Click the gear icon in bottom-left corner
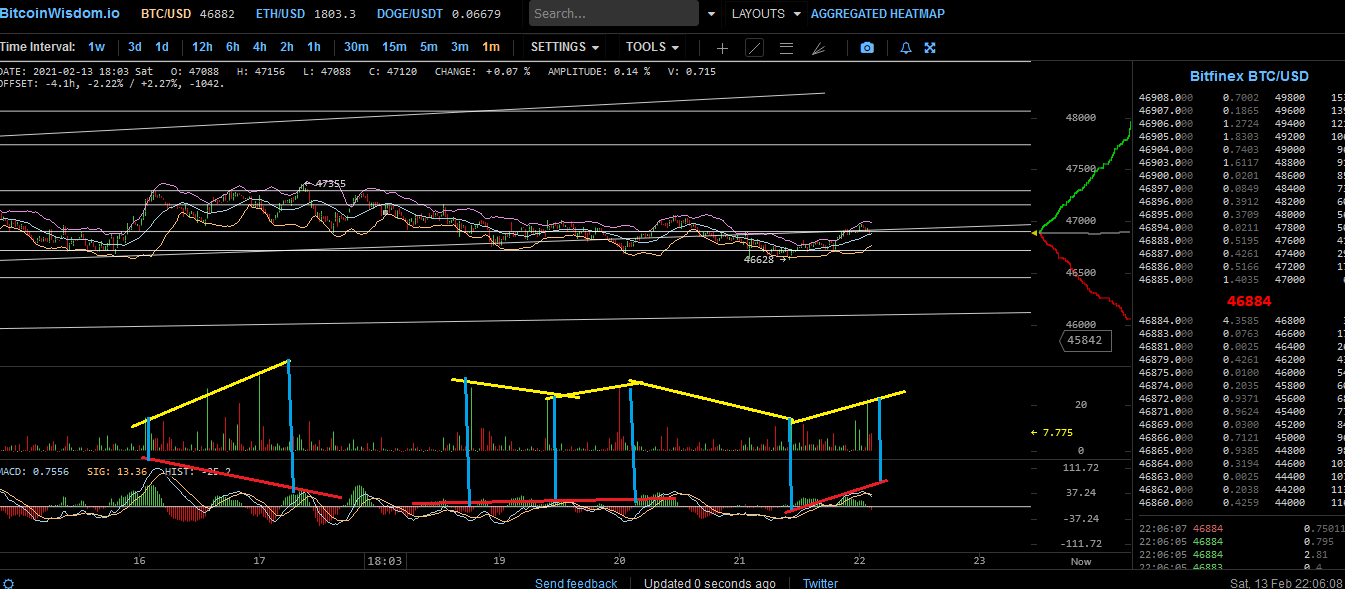This screenshot has height=589, width=1345. 9,583
